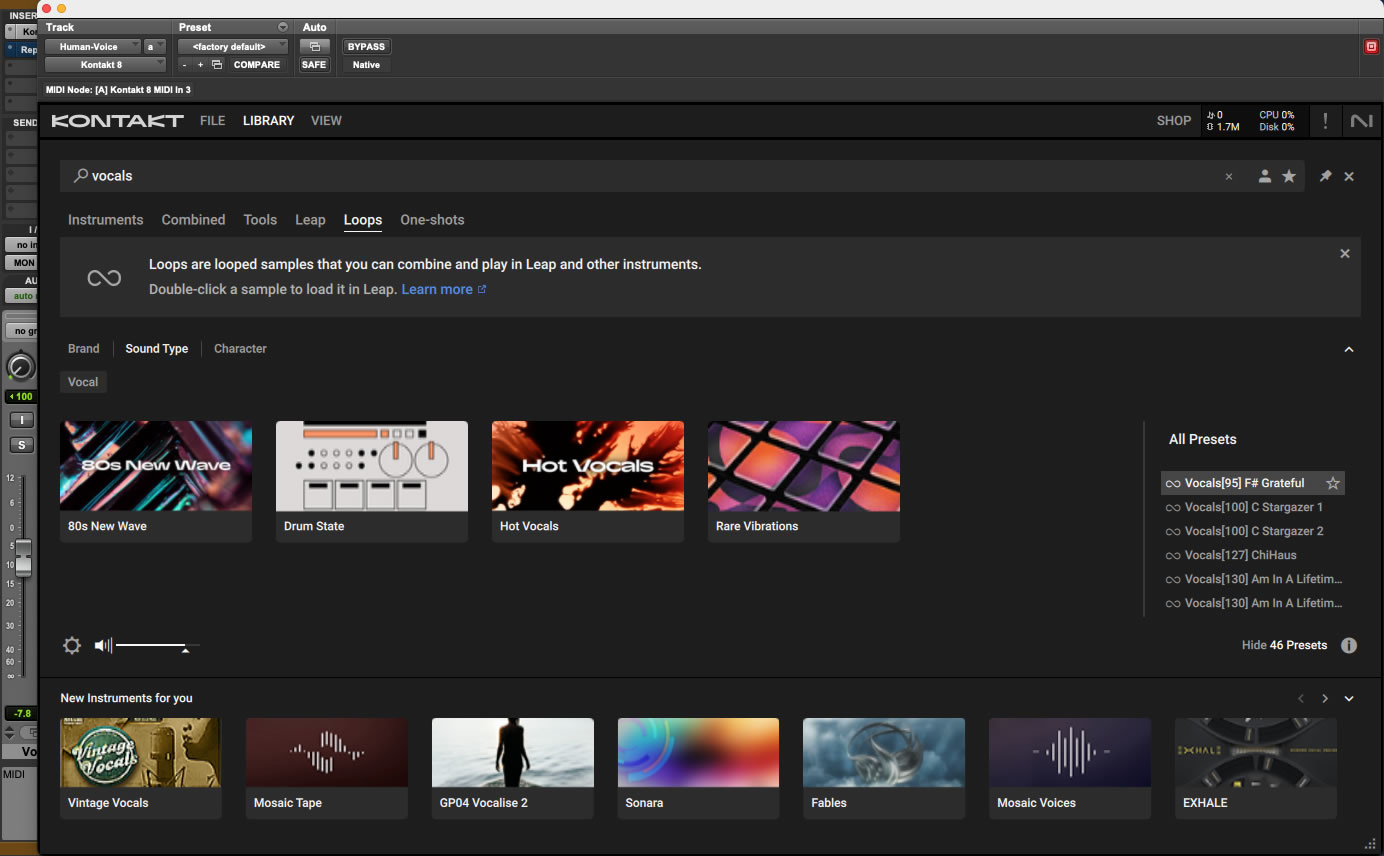Screen dimensions: 1384x856
Task: Click the red target button at plug-in header right
Action: [1371, 46]
